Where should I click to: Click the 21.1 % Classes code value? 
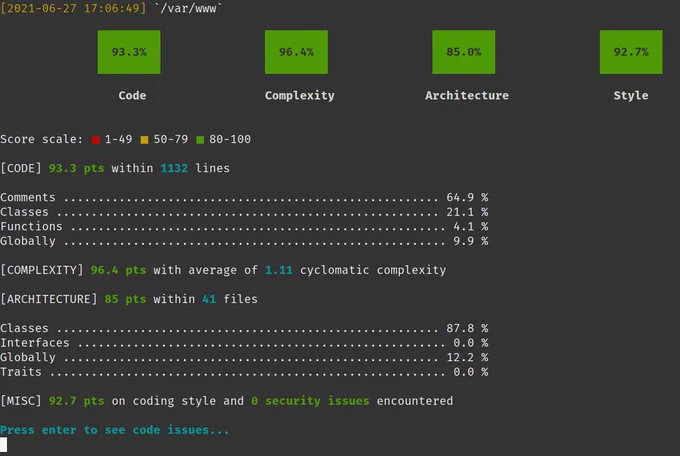467,212
